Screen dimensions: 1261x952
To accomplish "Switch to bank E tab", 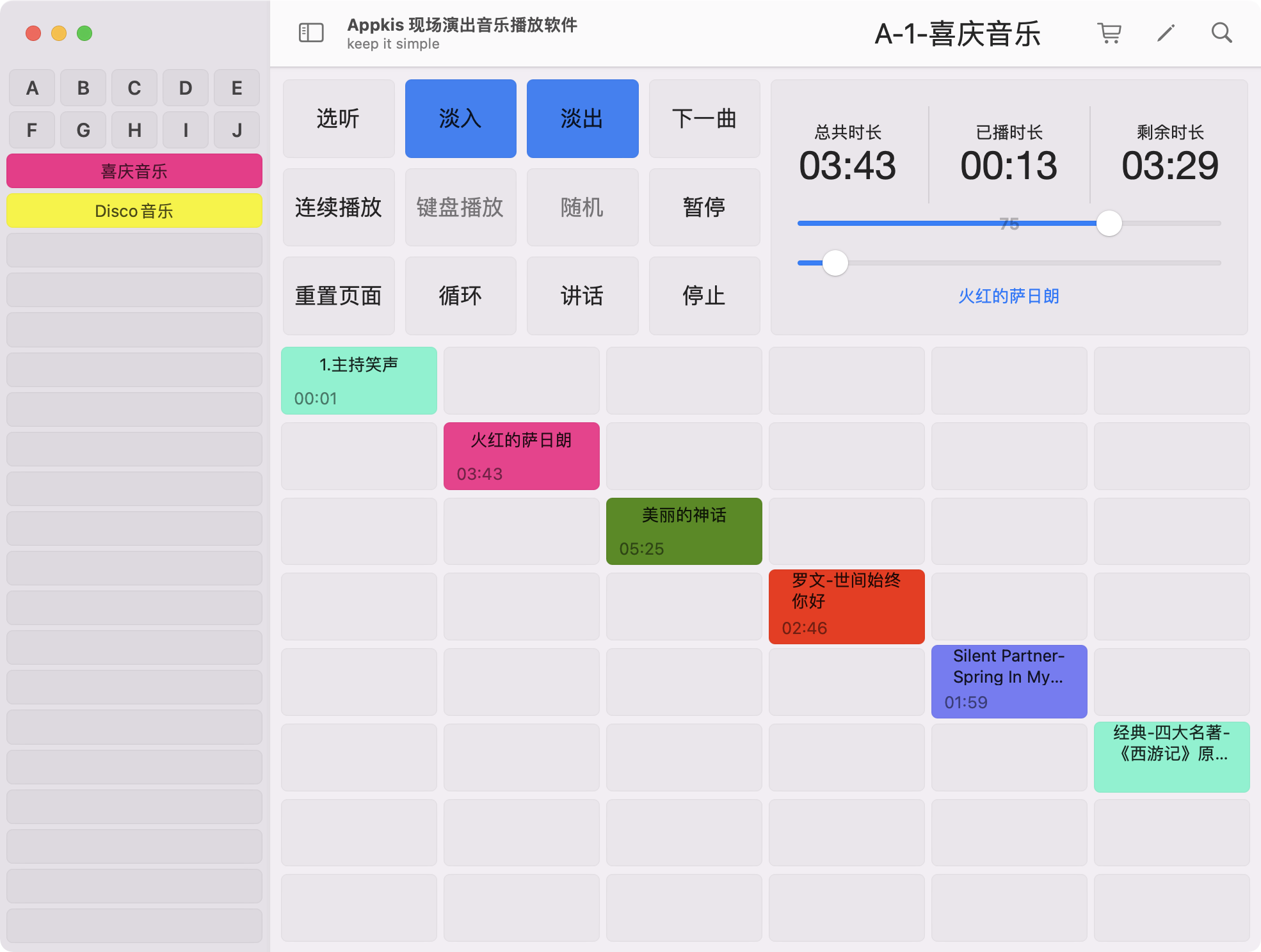I will click(237, 88).
